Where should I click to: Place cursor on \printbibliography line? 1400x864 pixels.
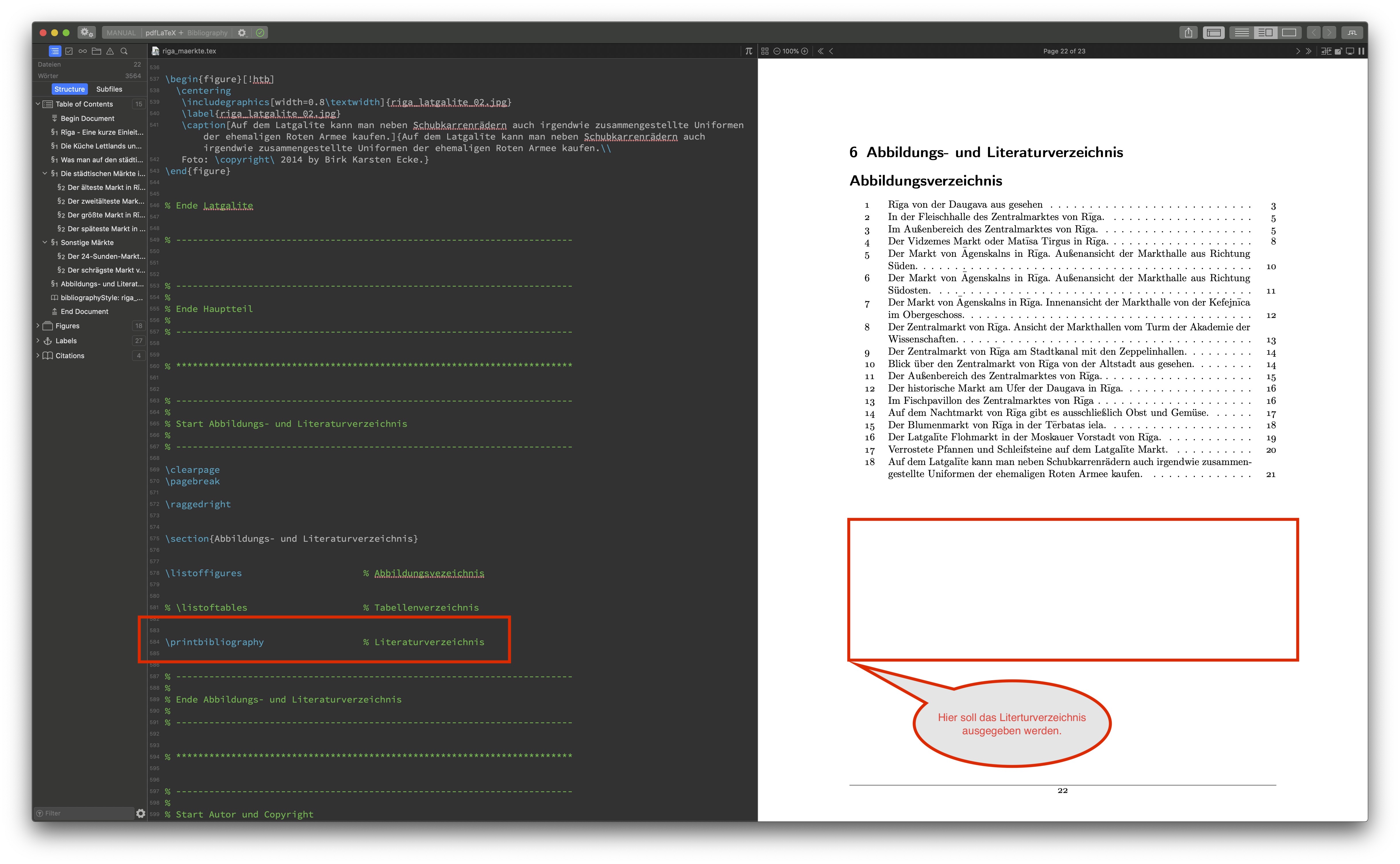[214, 642]
